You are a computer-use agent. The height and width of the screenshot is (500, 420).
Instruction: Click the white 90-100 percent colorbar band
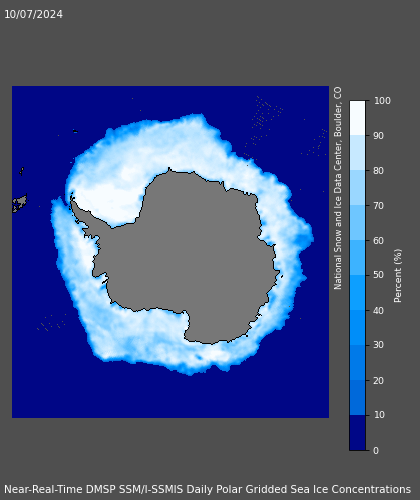(x=357, y=118)
